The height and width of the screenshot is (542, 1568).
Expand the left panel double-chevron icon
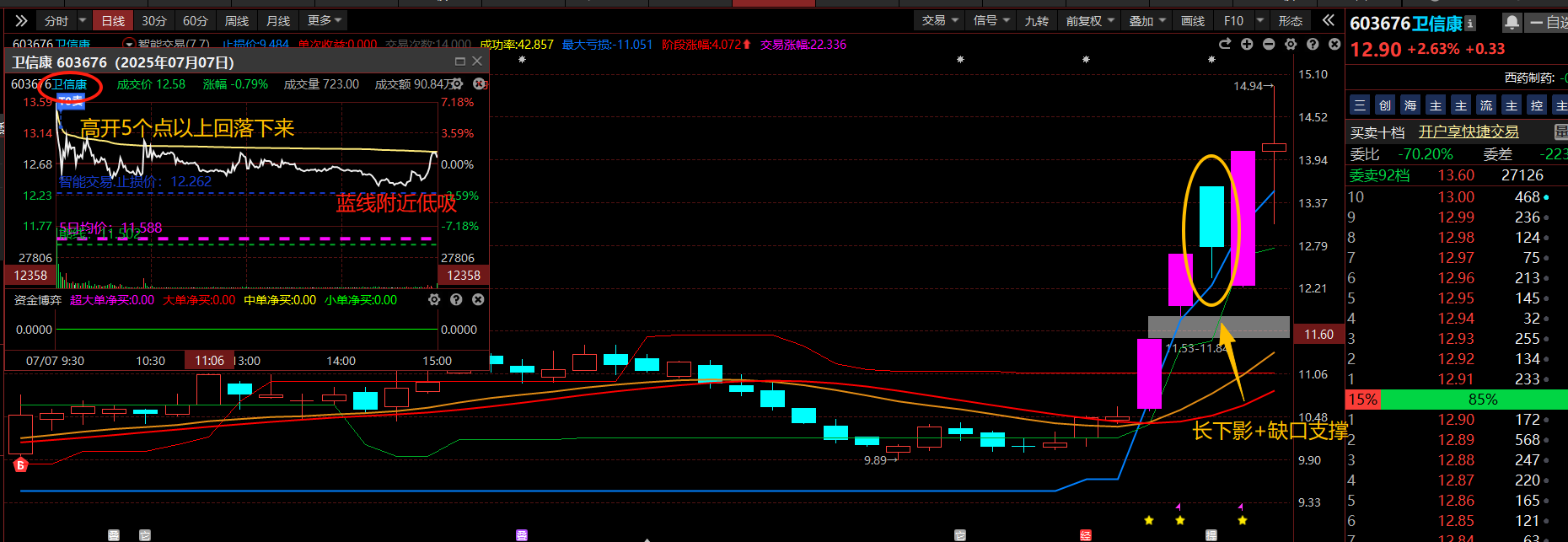[x=21, y=20]
